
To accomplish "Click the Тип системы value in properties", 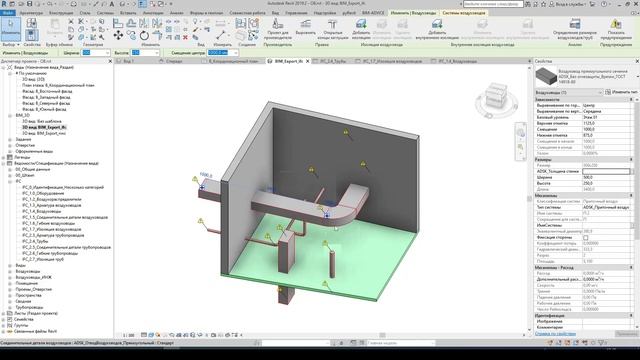I will click(606, 207).
